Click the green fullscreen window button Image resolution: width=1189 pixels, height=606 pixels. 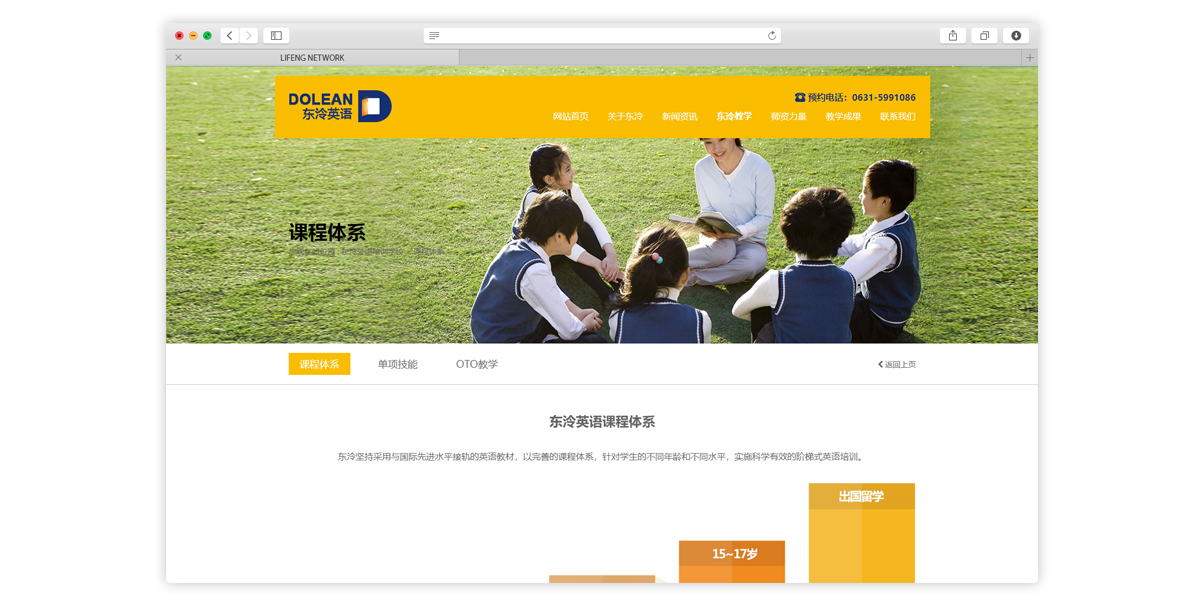pos(207,36)
